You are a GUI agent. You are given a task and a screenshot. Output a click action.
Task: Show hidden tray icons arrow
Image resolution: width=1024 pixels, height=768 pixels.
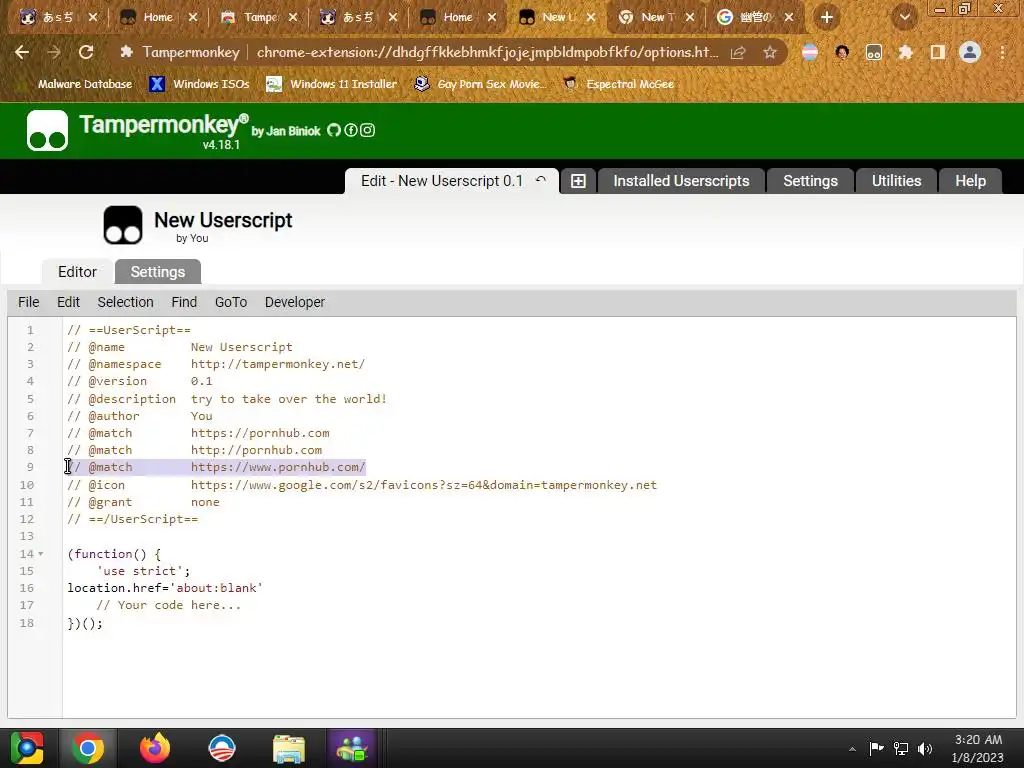(x=852, y=749)
